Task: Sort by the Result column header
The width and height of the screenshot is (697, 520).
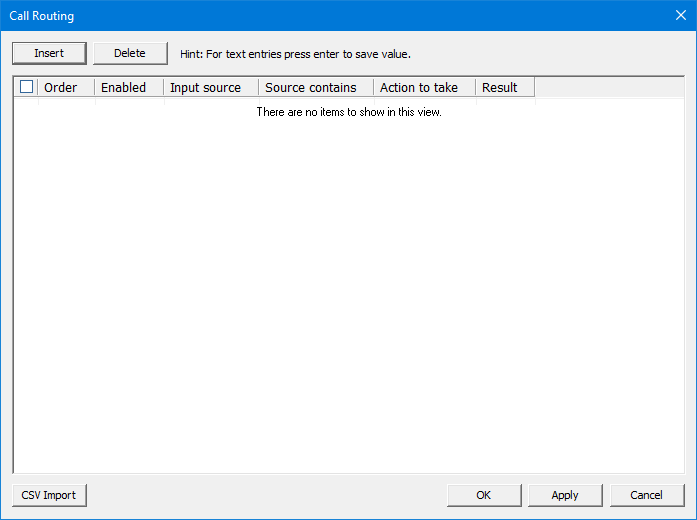Action: click(500, 87)
